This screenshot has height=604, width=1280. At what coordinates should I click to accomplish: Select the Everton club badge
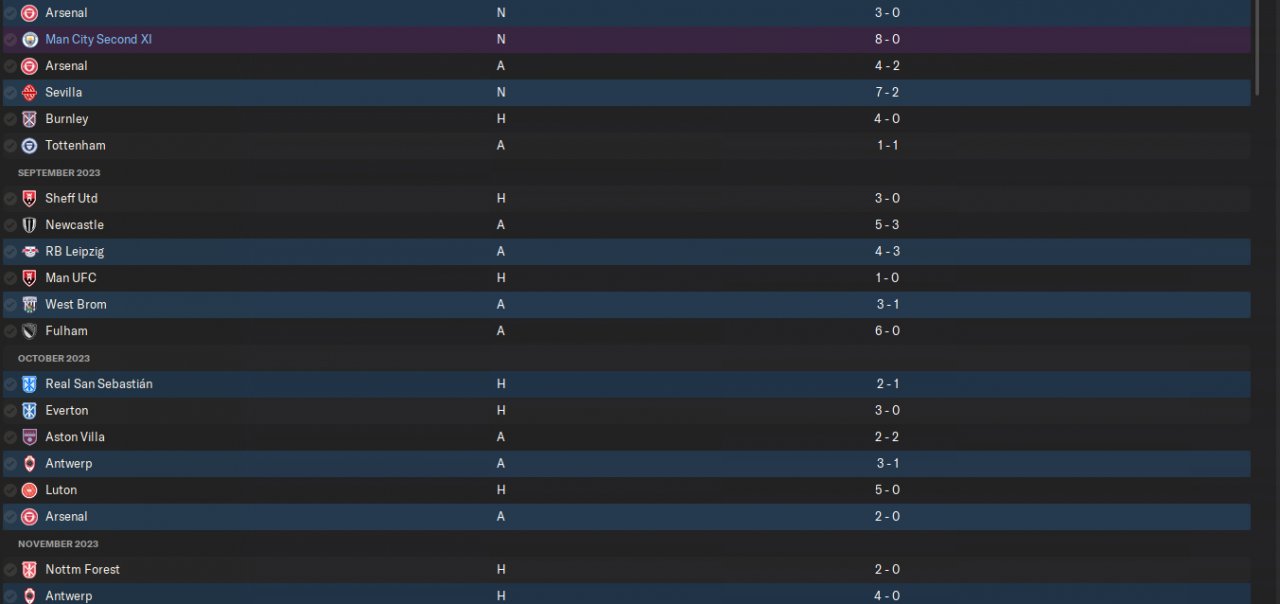click(30, 411)
